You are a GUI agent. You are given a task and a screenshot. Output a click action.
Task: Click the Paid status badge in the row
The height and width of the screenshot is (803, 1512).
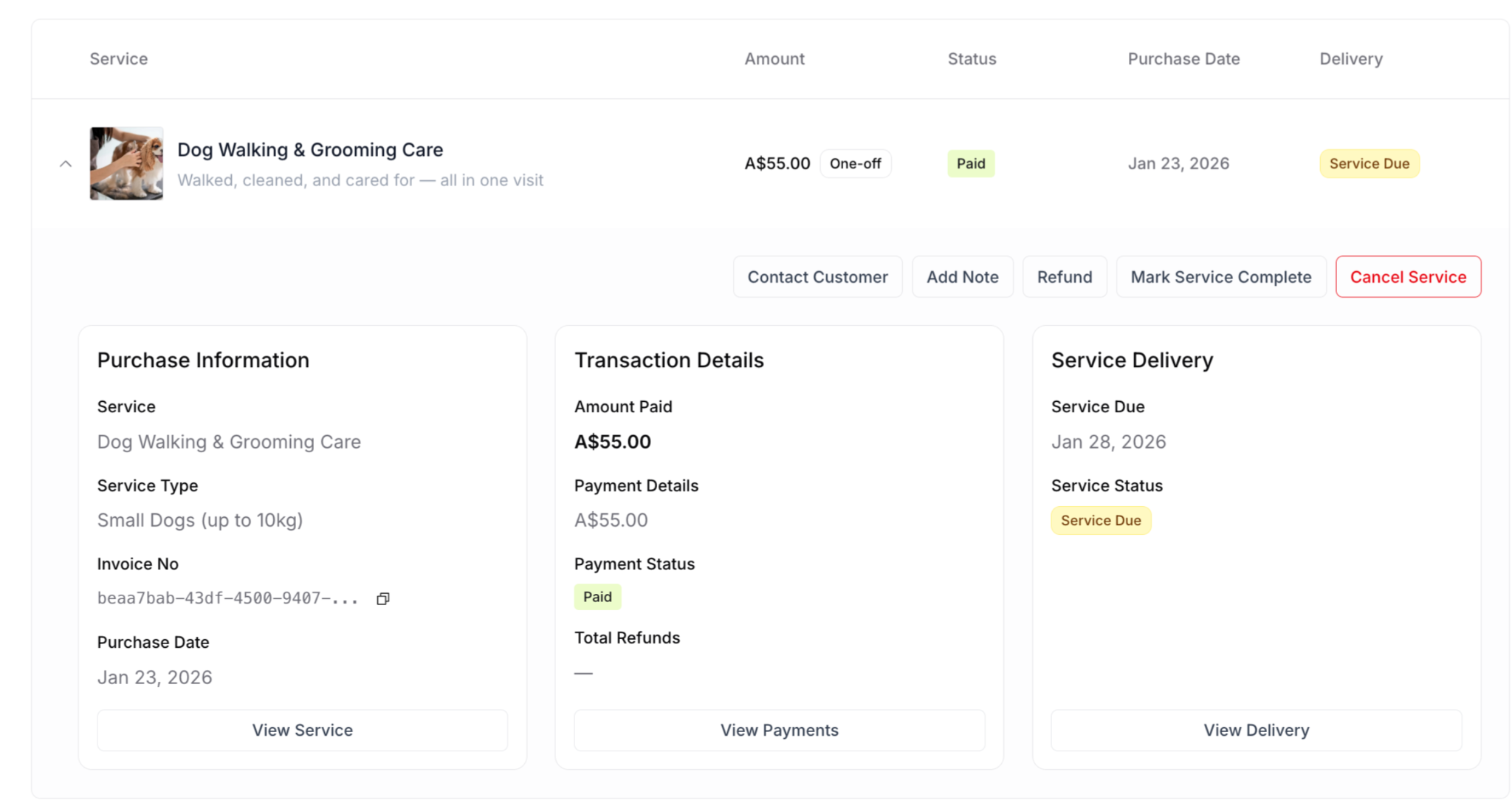970,164
